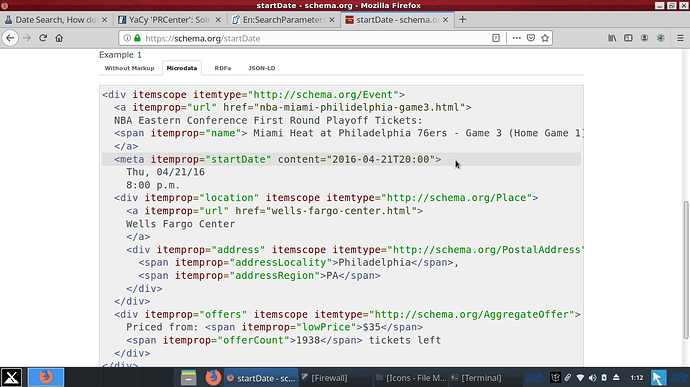Click the schema.org address bar
The height and width of the screenshot is (387, 690).
[x=308, y=38]
